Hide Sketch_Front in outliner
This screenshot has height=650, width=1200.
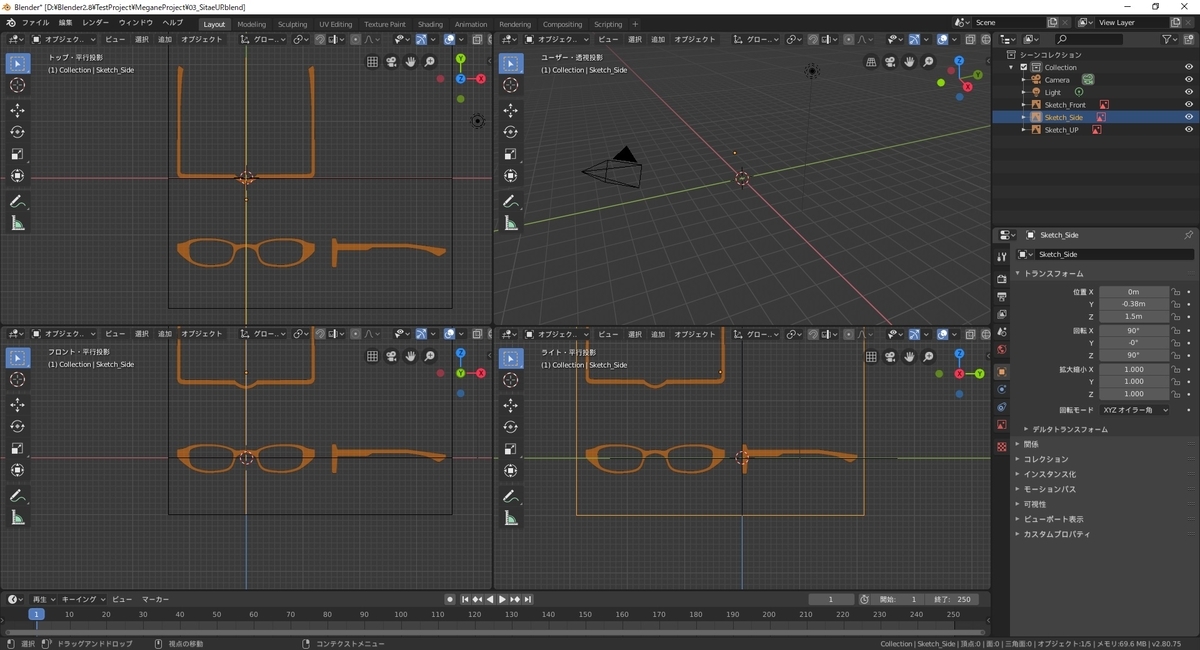pos(1189,104)
